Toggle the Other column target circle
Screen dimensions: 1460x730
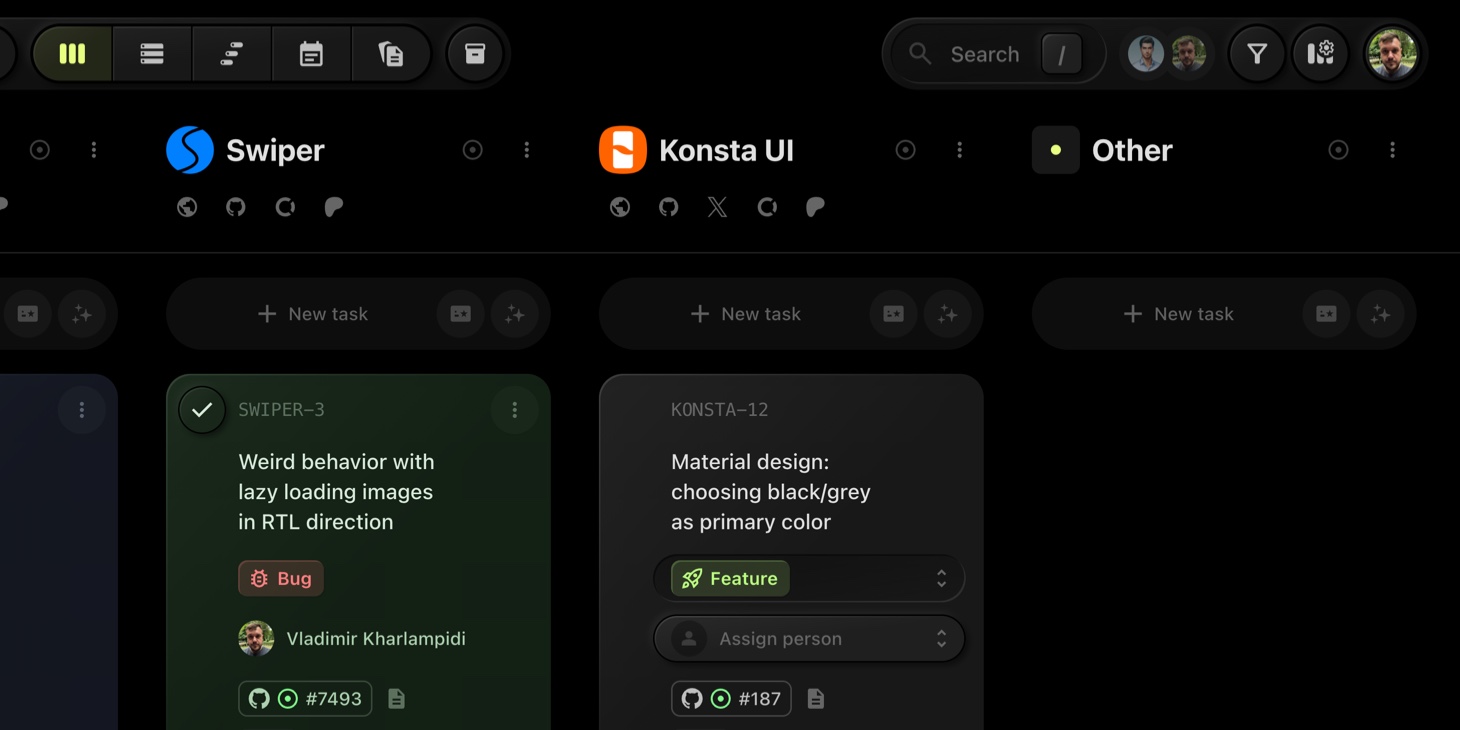[1338, 150]
